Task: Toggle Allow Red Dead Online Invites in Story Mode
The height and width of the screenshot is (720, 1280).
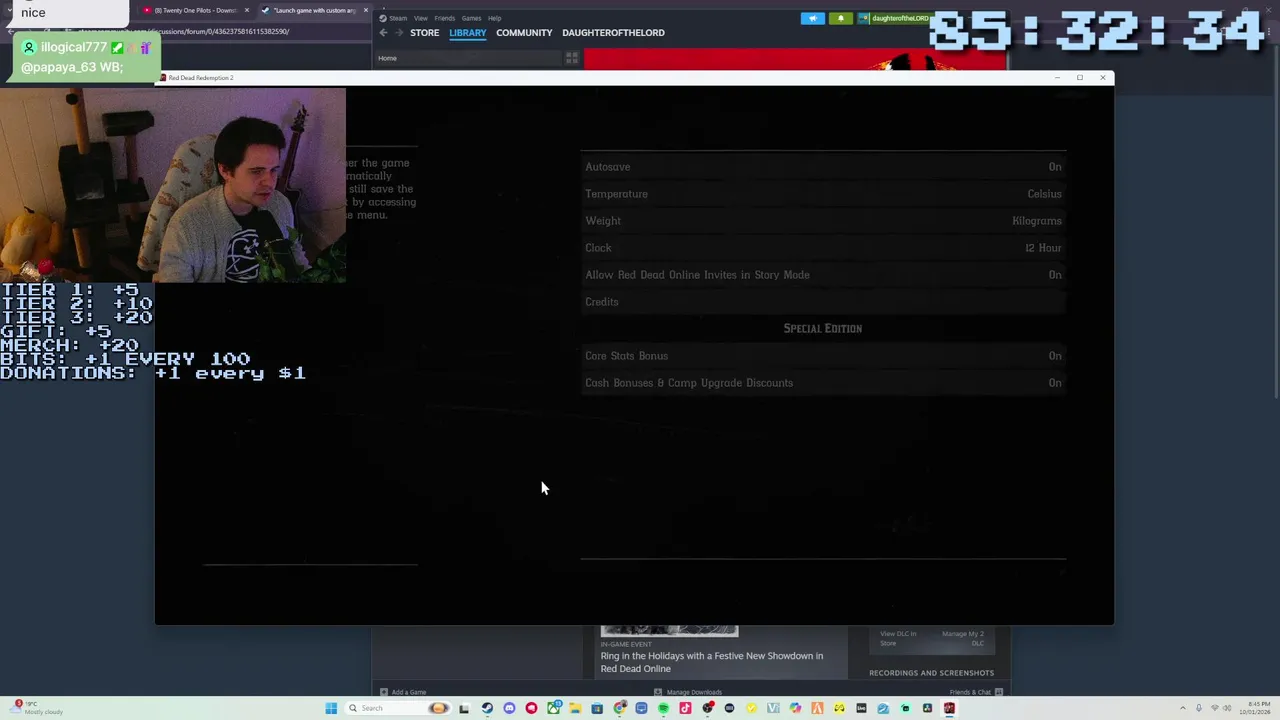Action: point(823,275)
